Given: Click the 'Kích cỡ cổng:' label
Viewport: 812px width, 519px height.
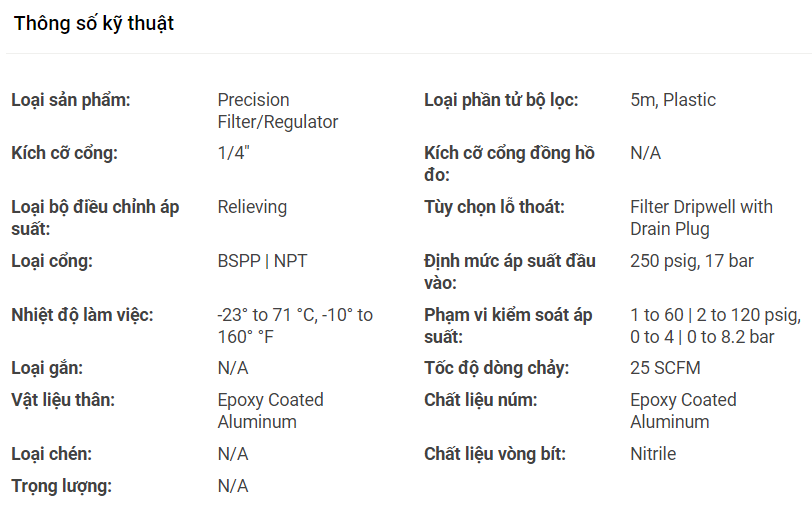Looking at the screenshot, I should pyautogui.click(x=64, y=154).
